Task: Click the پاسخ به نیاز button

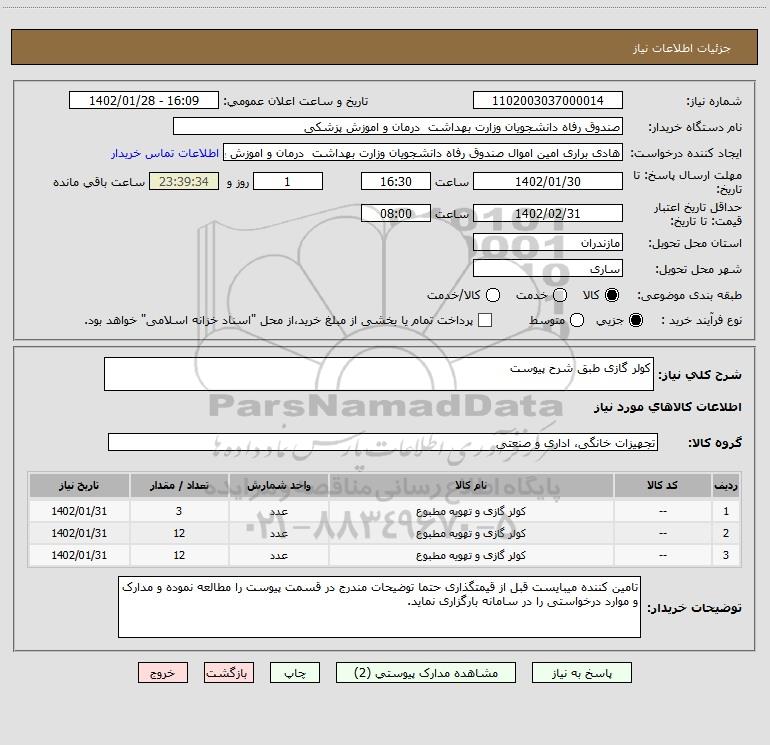Action: pos(582,673)
